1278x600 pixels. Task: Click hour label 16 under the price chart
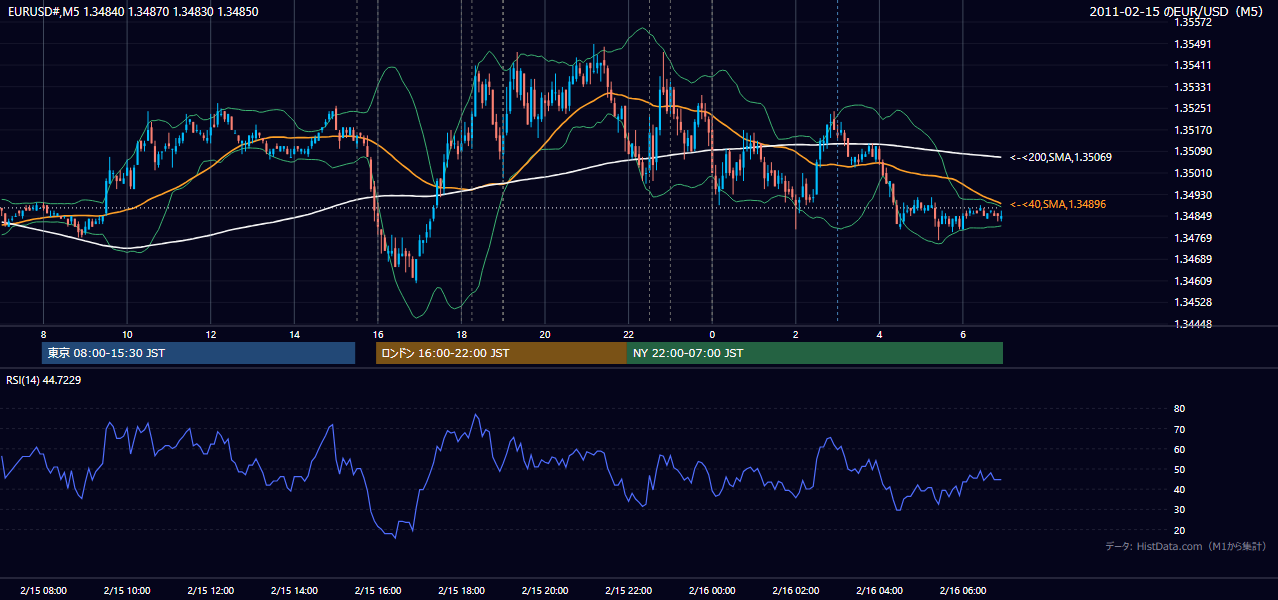(378, 334)
